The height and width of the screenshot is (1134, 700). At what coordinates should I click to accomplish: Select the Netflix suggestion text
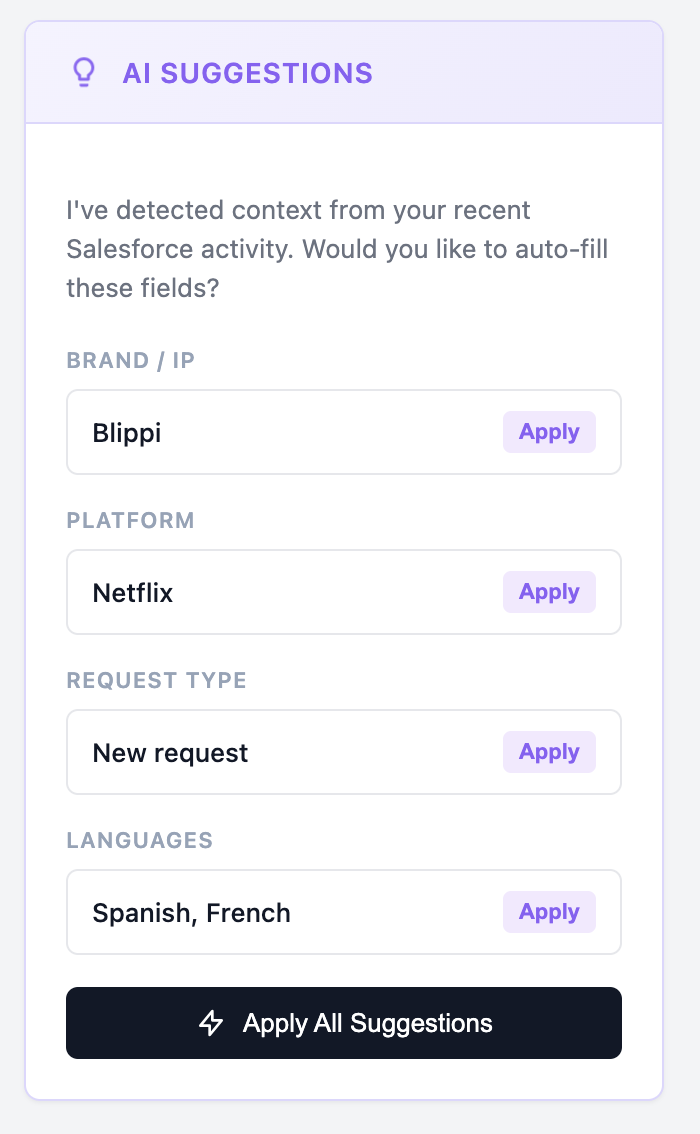click(133, 593)
